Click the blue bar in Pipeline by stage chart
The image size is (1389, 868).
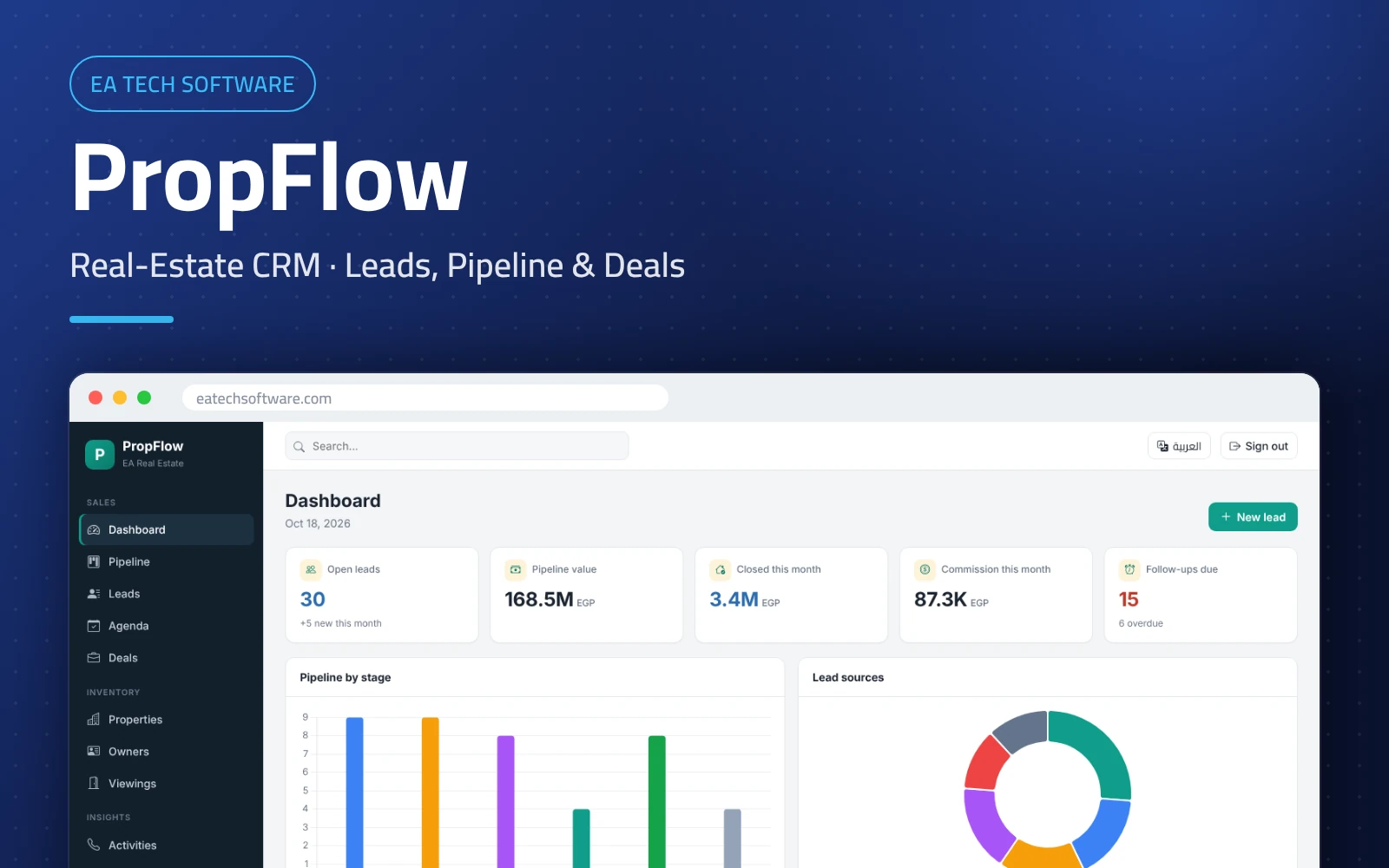(x=354, y=792)
